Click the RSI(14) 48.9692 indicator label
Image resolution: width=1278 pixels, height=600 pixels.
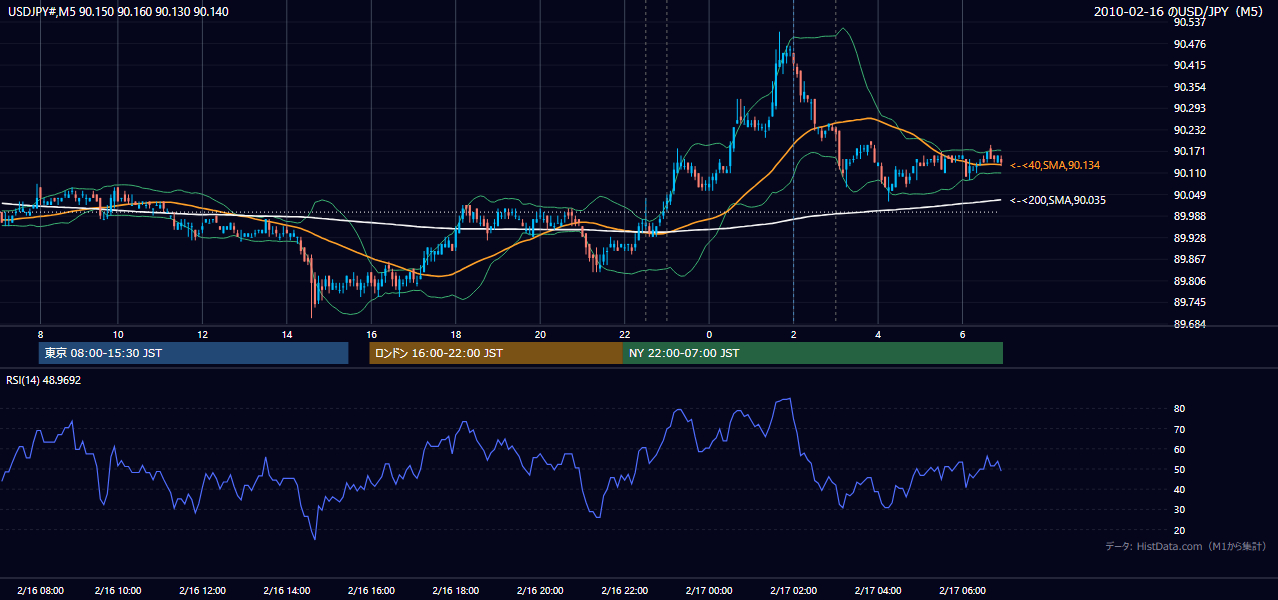coord(44,380)
